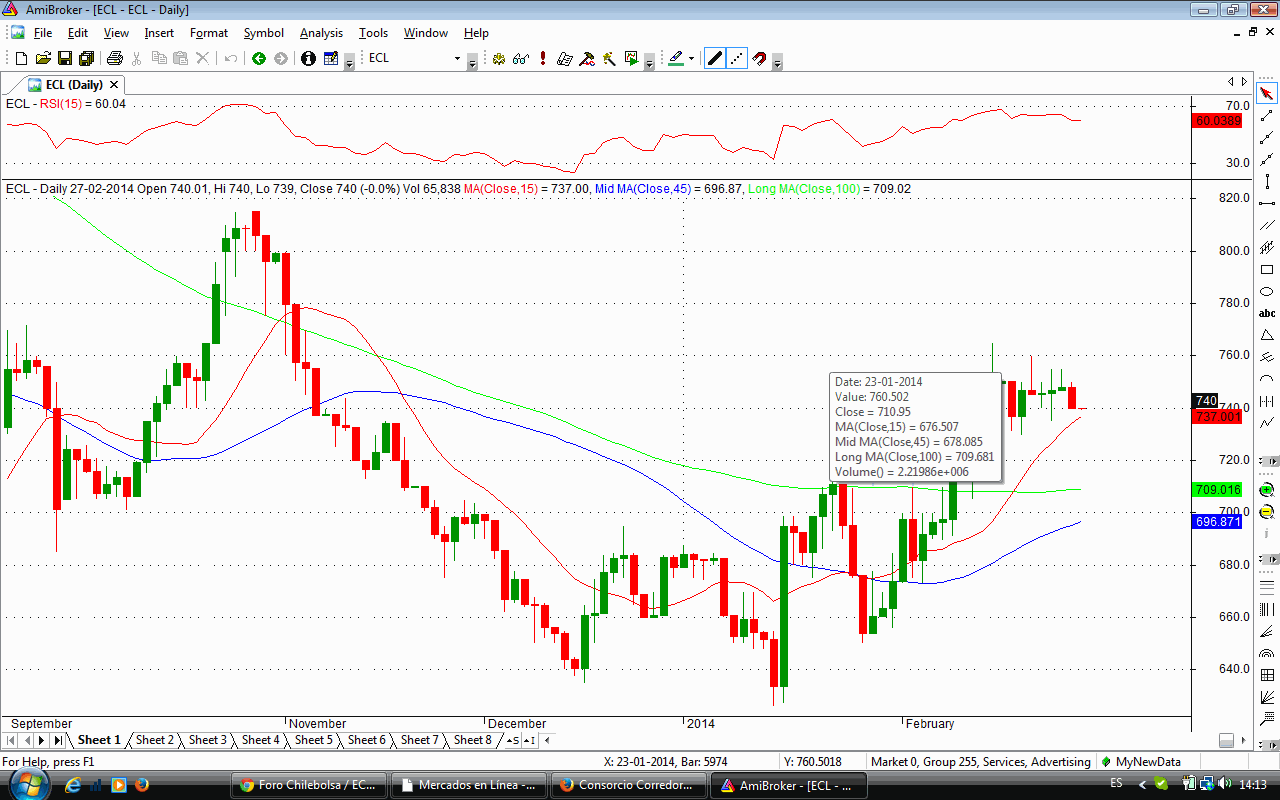The height and width of the screenshot is (800, 1280).
Task: Activate the abc text annotation tool
Action: (x=1267, y=313)
